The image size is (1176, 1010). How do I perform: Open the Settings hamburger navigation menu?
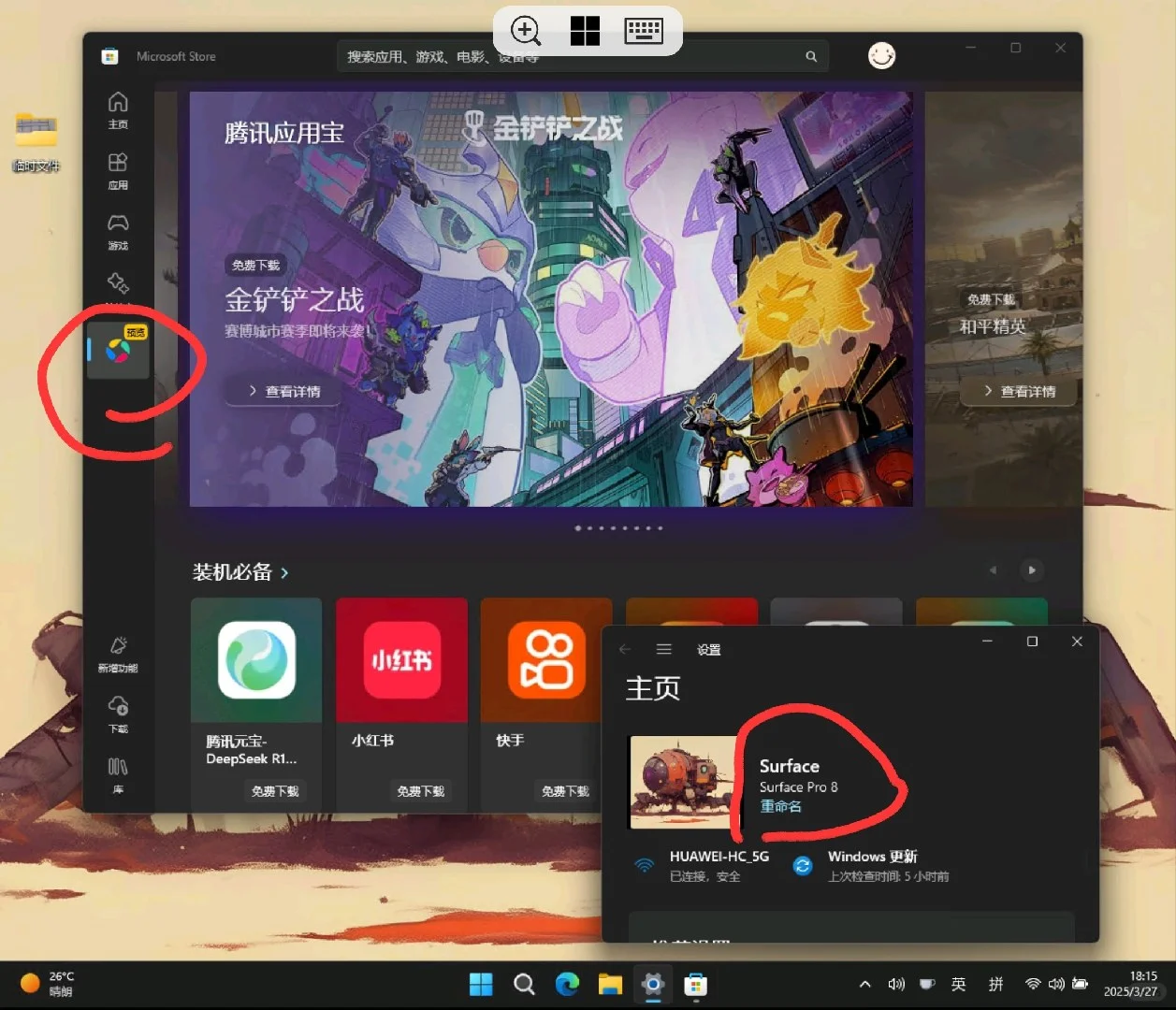664,648
